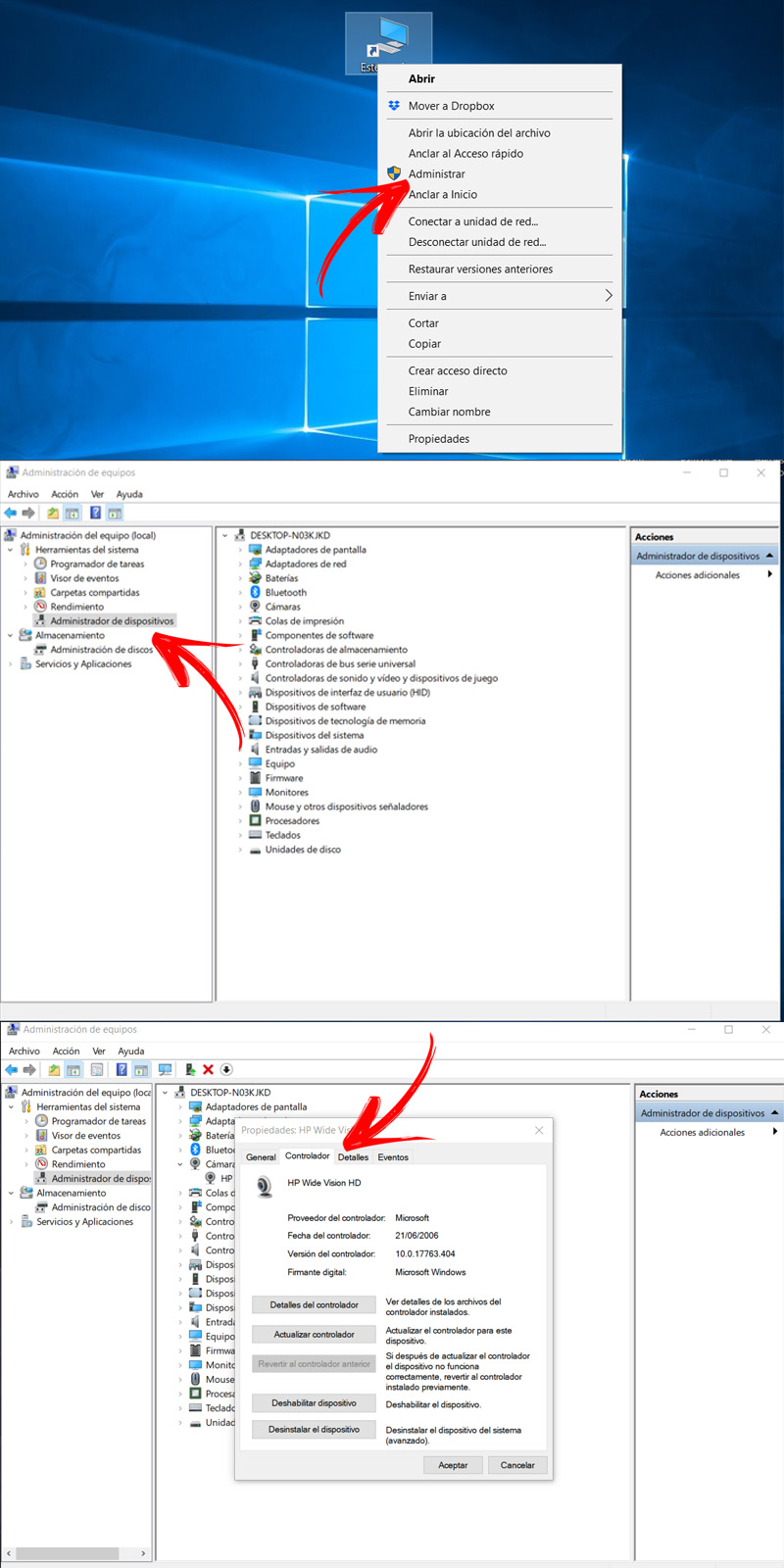Click Aceptar in the Properties dialog
784x1568 pixels.
pos(453,1465)
